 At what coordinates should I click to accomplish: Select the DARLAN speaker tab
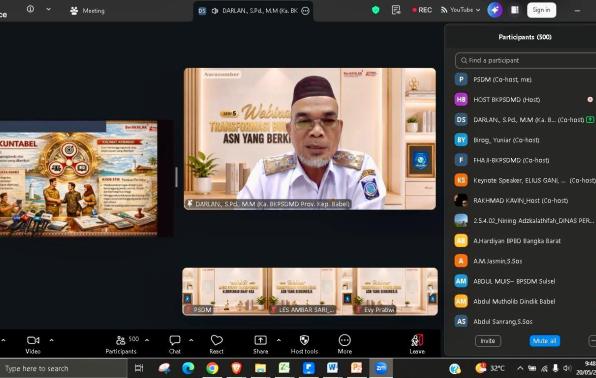[x=253, y=11]
